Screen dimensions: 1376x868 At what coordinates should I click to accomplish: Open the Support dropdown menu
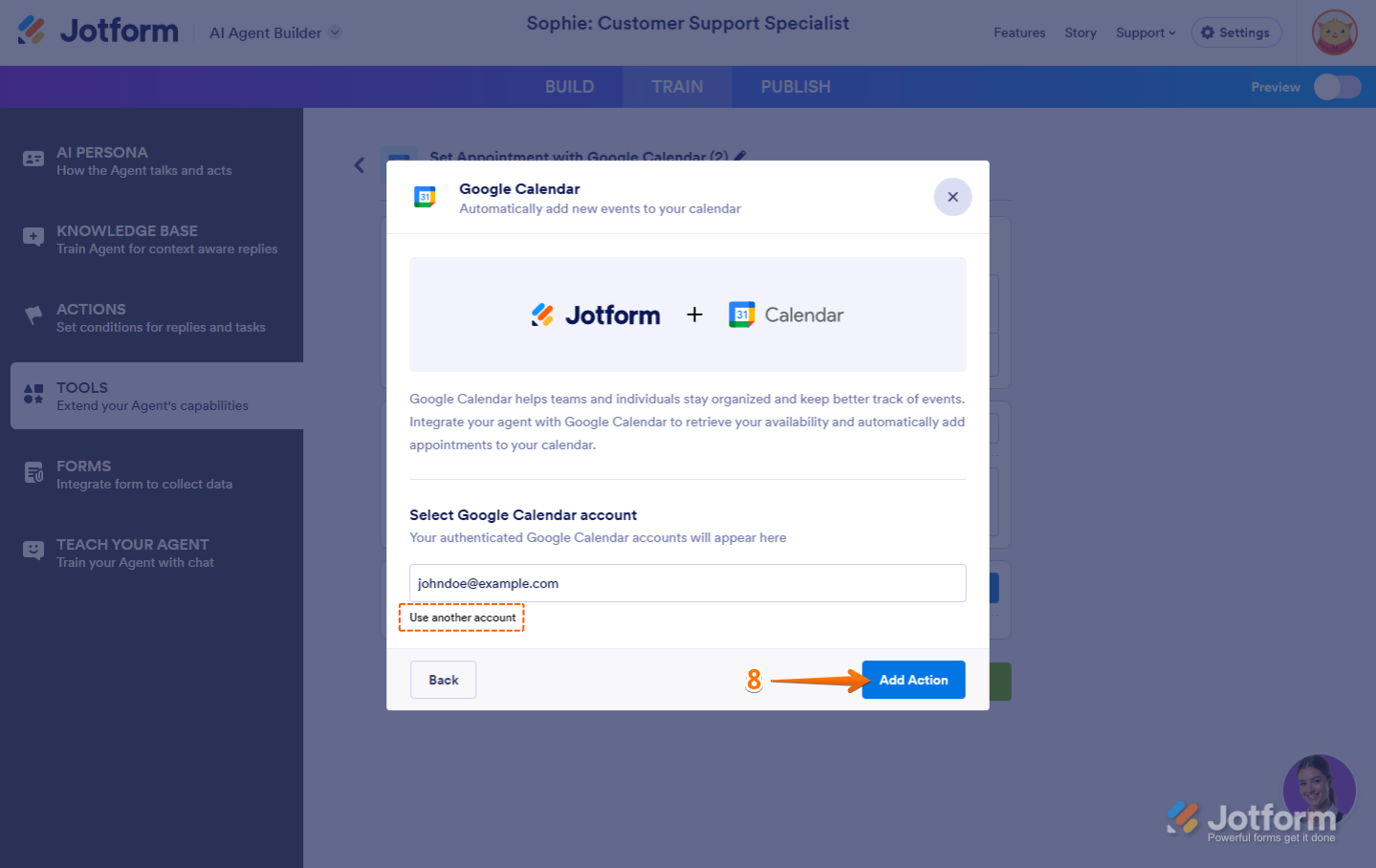pyautogui.click(x=1145, y=33)
